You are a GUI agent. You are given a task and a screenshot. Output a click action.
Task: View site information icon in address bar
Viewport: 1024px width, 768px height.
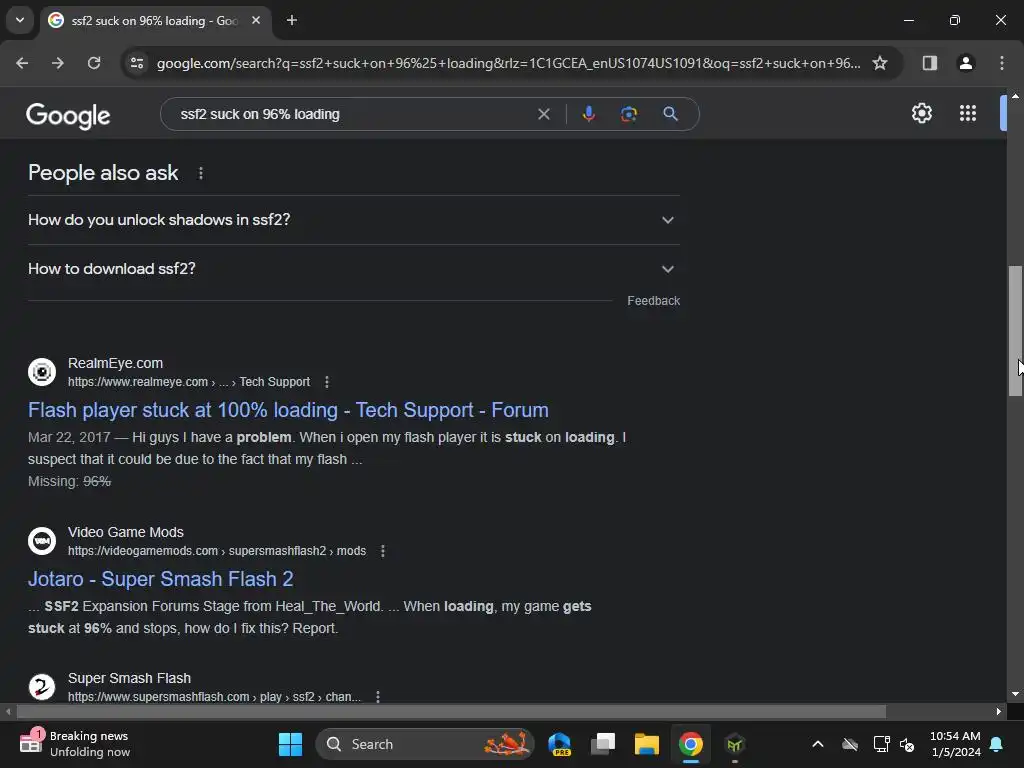137,63
